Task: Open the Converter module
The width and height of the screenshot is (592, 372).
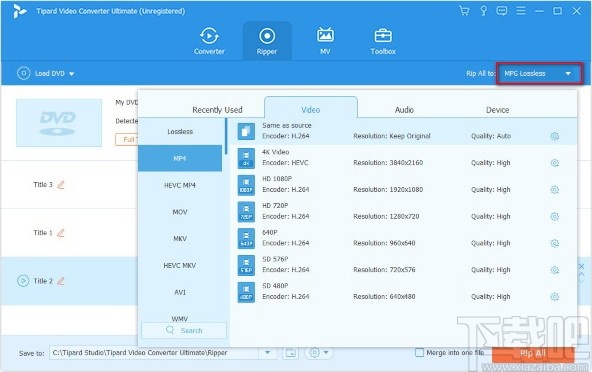Action: coord(209,41)
